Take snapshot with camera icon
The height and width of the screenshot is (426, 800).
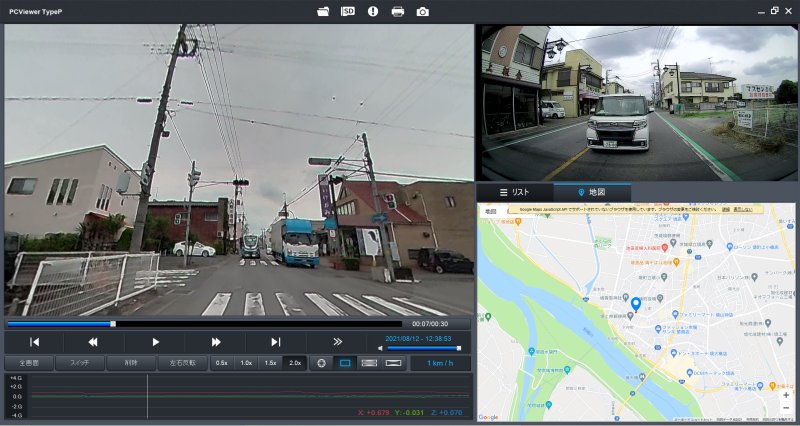click(x=423, y=11)
